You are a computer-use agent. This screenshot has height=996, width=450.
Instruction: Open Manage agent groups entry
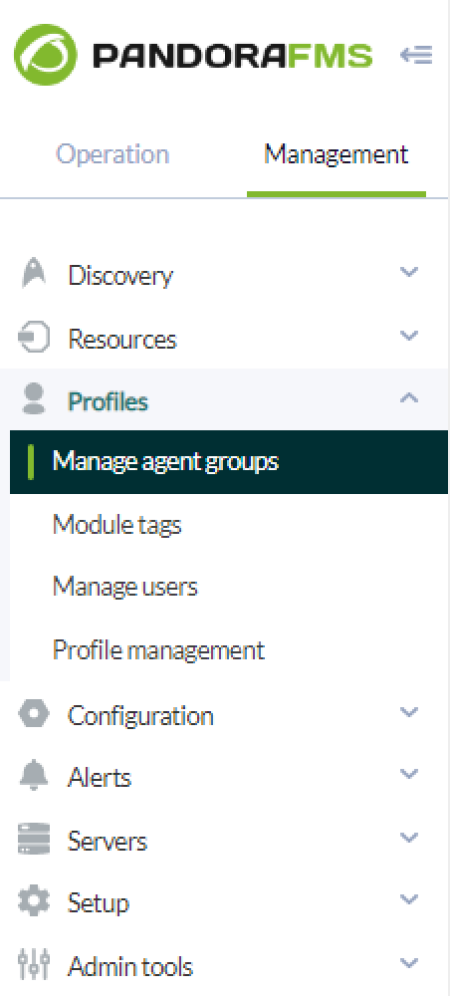229,462
